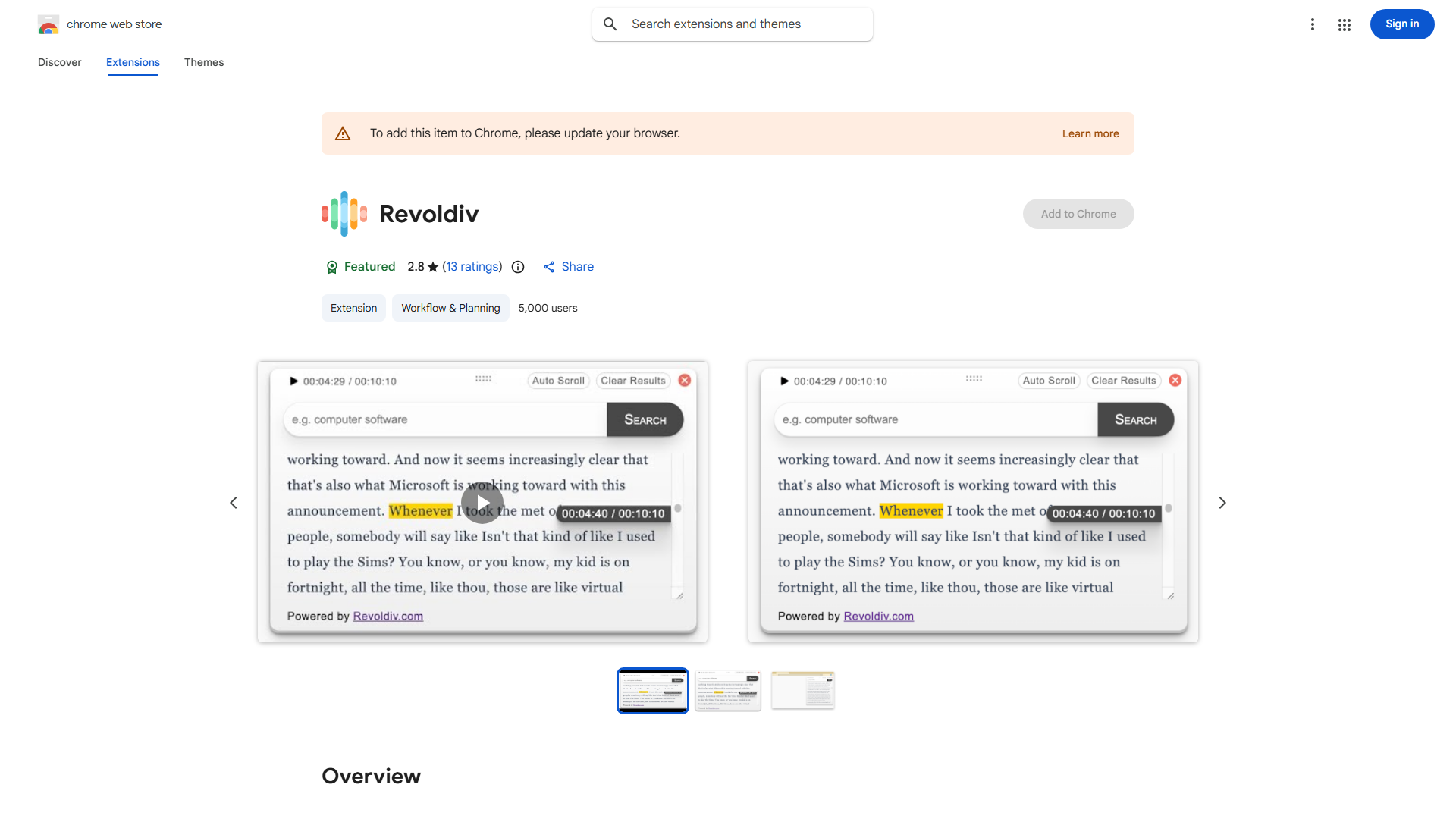
Task: Click the warning icon in the banner
Action: (343, 133)
